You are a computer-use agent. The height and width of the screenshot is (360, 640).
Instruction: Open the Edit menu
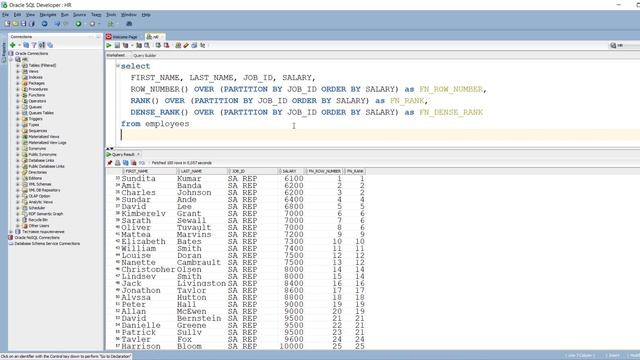(x=17, y=15)
